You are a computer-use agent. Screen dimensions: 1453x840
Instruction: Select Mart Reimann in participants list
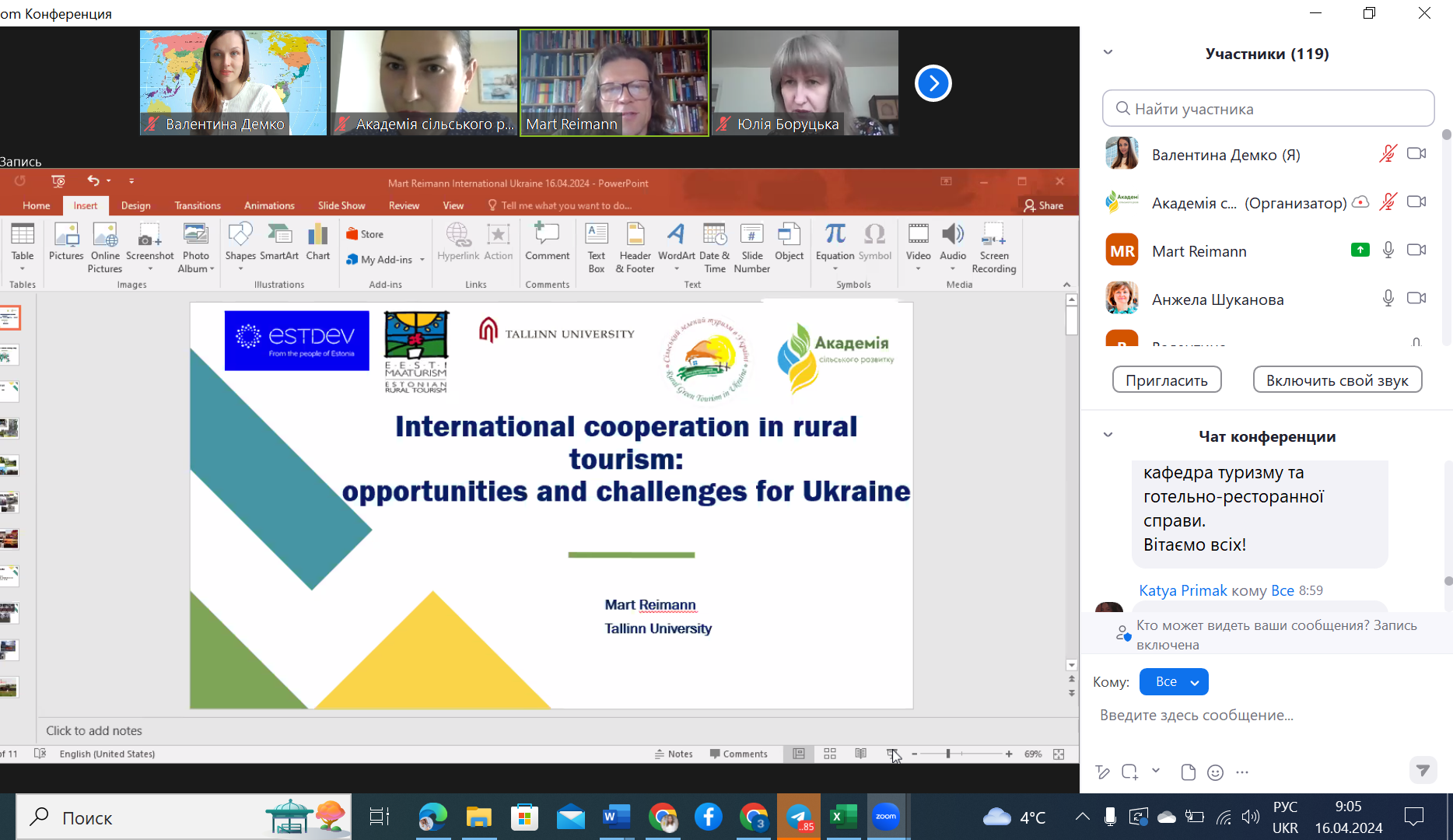(1199, 251)
